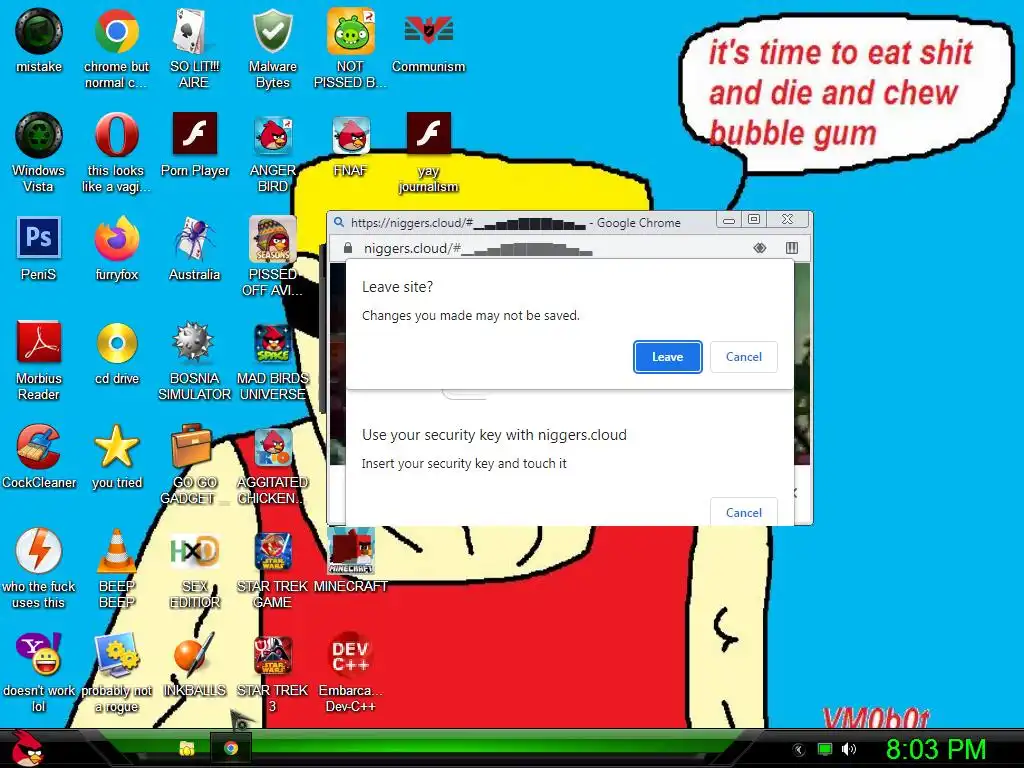This screenshot has height=768, width=1024.
Task: Open the 'INKBALLS' desktop icon
Action: 194,654
